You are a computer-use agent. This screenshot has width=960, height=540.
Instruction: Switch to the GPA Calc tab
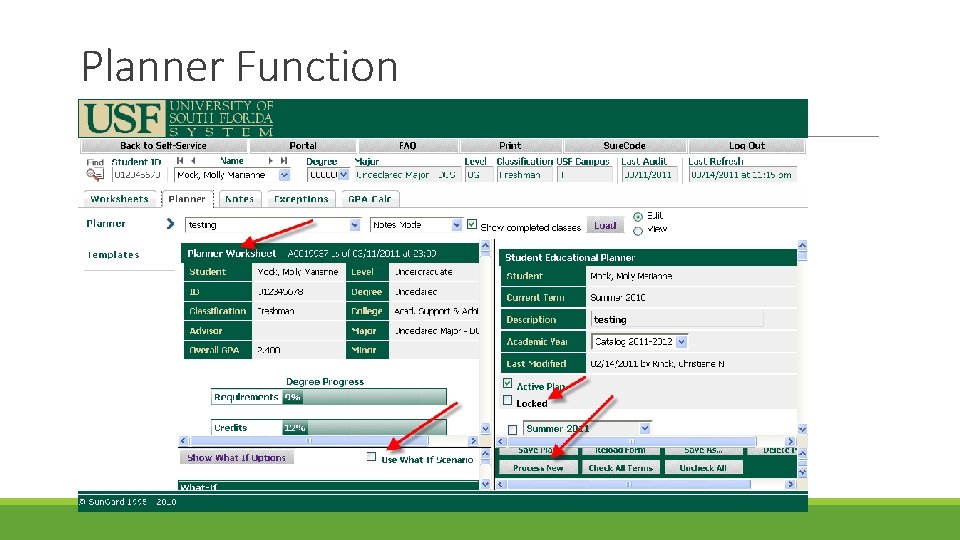pyautogui.click(x=370, y=199)
